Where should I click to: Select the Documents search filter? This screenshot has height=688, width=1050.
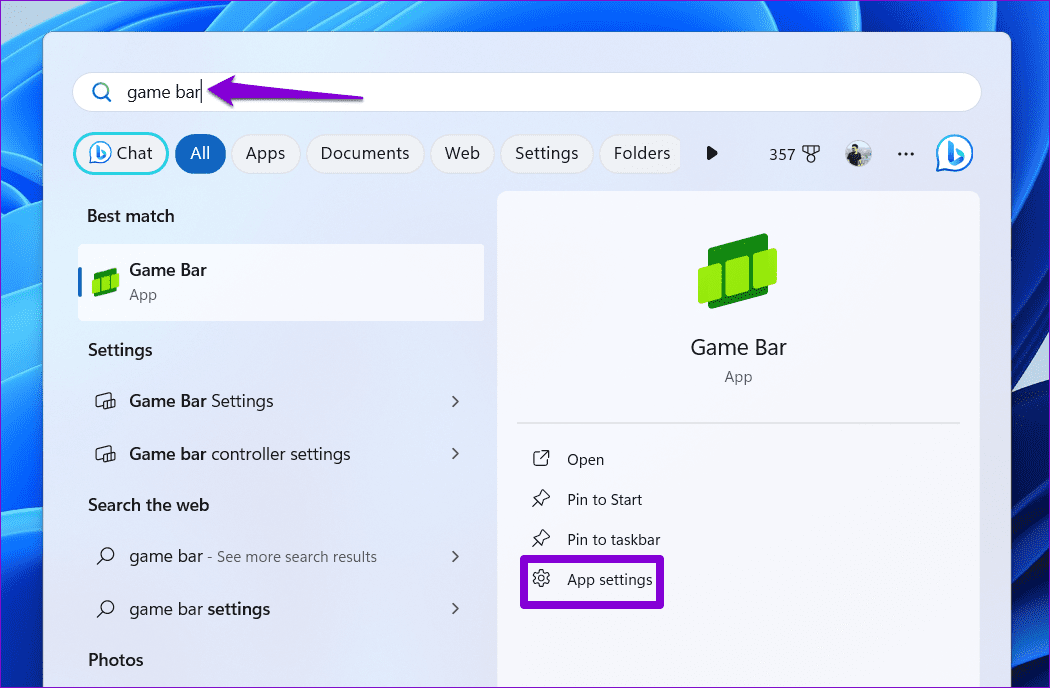[x=365, y=153]
